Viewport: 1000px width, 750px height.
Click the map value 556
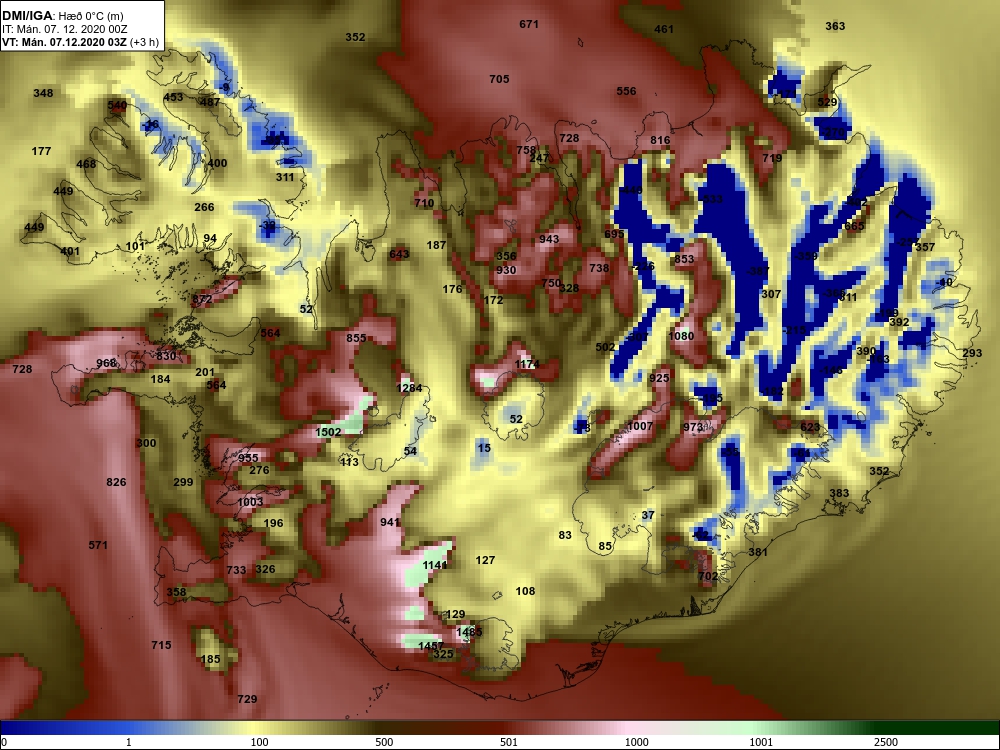click(x=626, y=91)
